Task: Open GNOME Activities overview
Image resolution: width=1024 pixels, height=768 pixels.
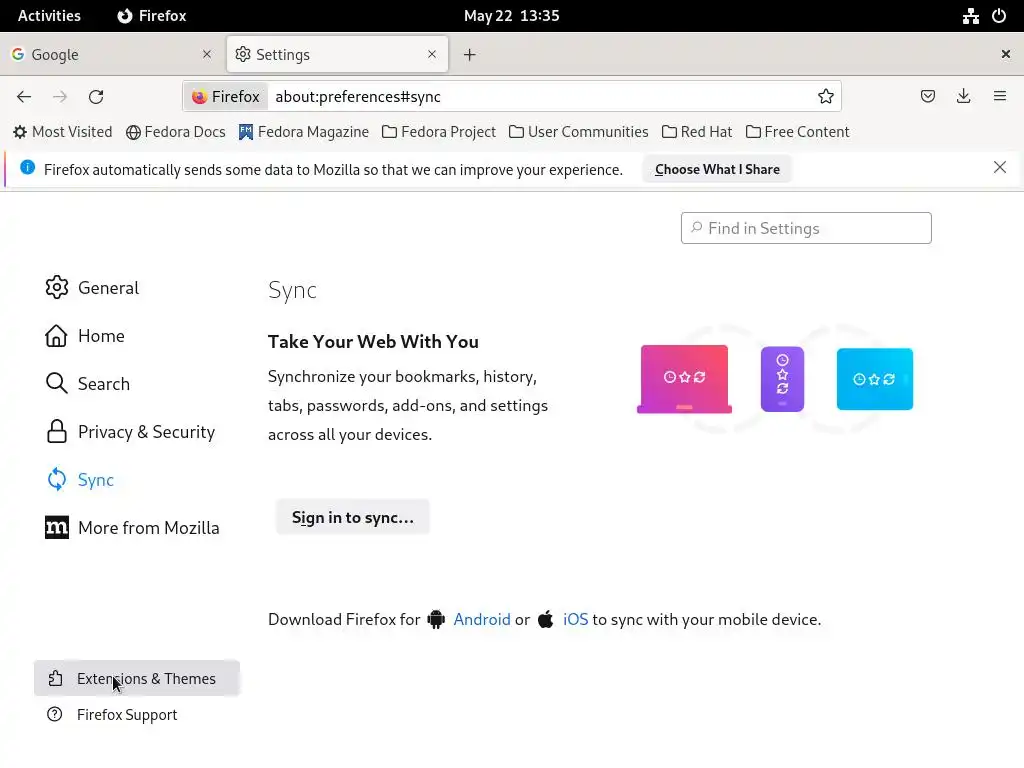Action: pyautogui.click(x=50, y=16)
